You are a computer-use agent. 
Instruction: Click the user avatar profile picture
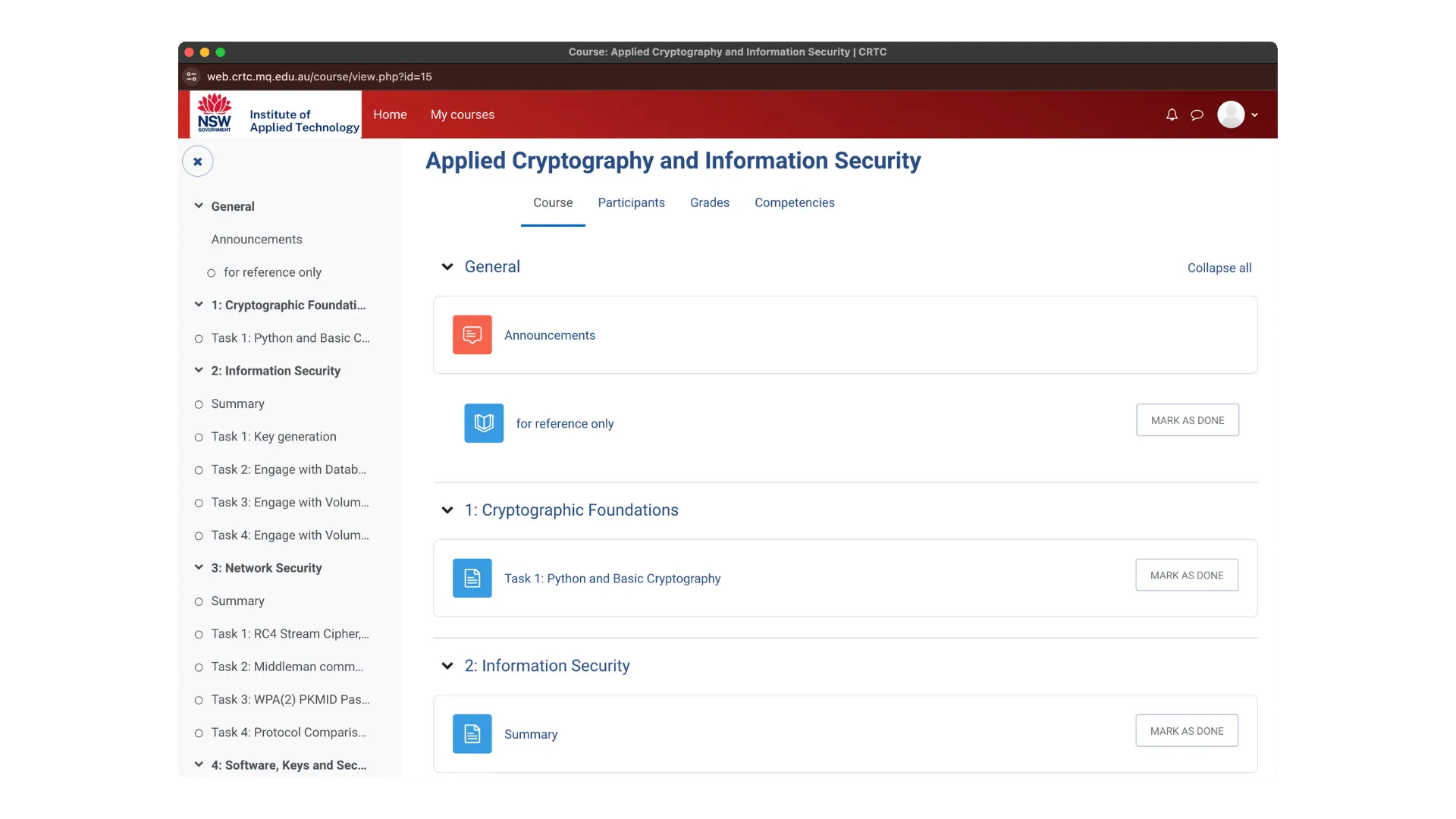tap(1230, 115)
